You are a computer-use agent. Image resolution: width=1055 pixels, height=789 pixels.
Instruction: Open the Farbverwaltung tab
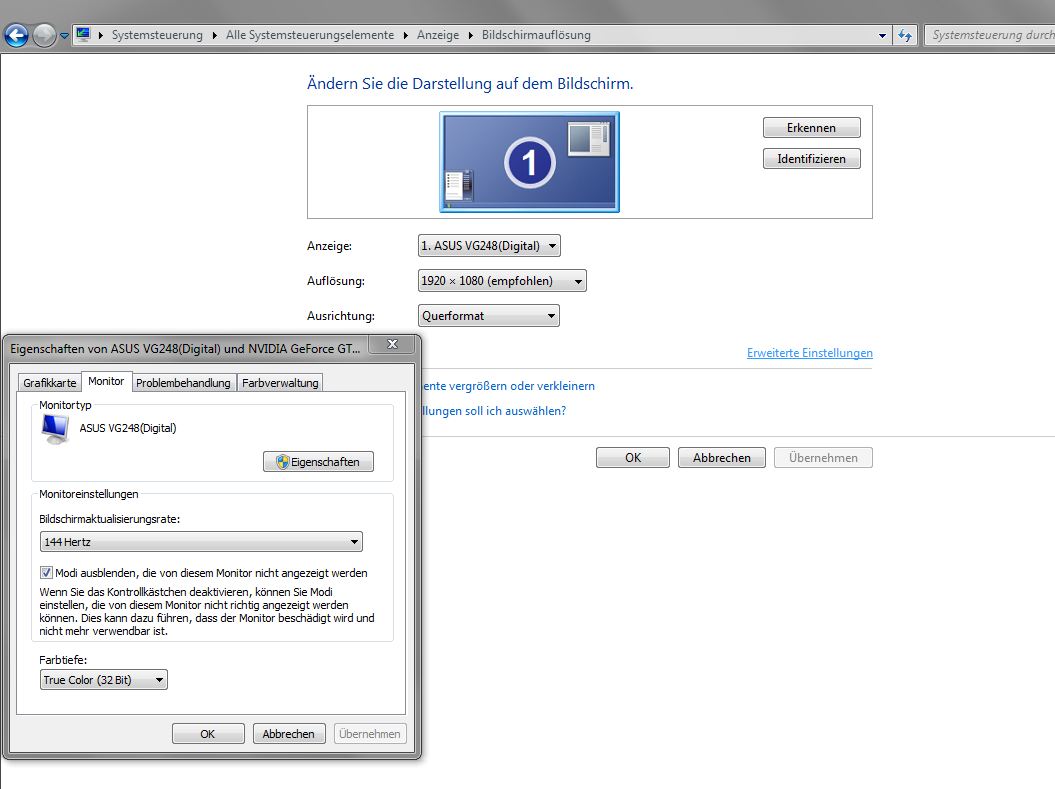(x=280, y=383)
